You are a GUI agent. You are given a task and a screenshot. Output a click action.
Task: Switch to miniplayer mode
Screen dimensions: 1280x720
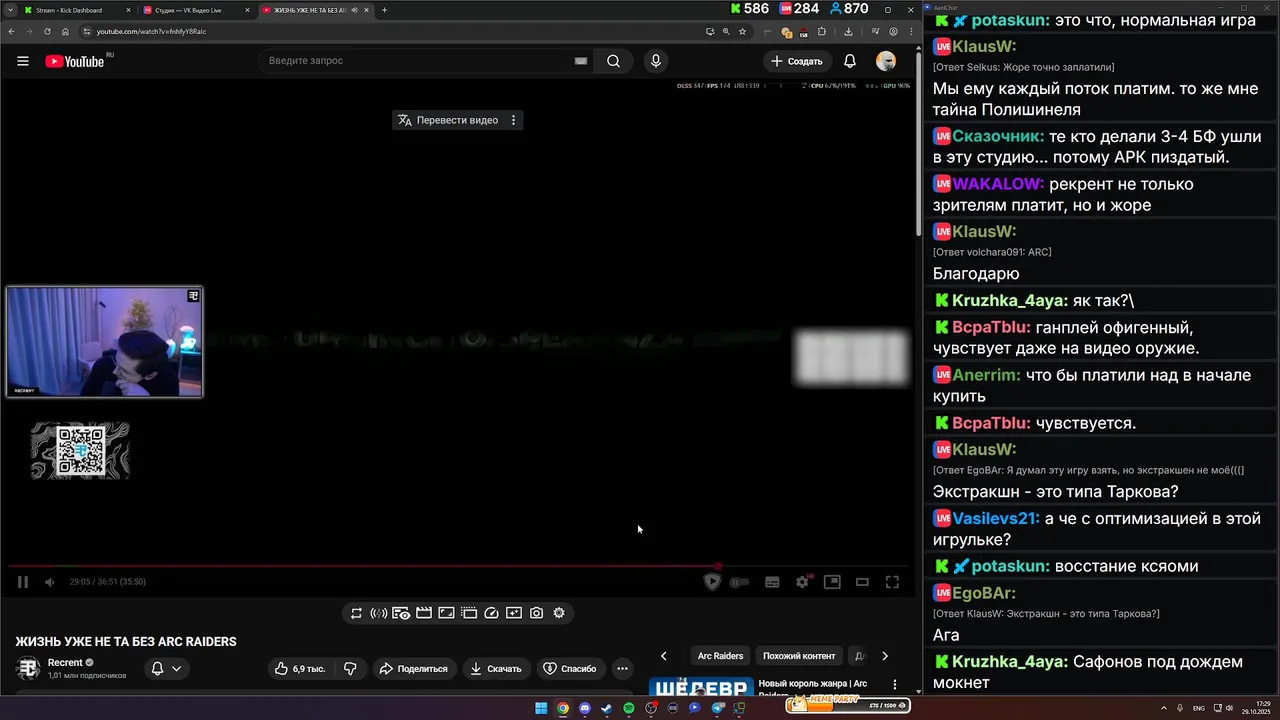pos(832,582)
